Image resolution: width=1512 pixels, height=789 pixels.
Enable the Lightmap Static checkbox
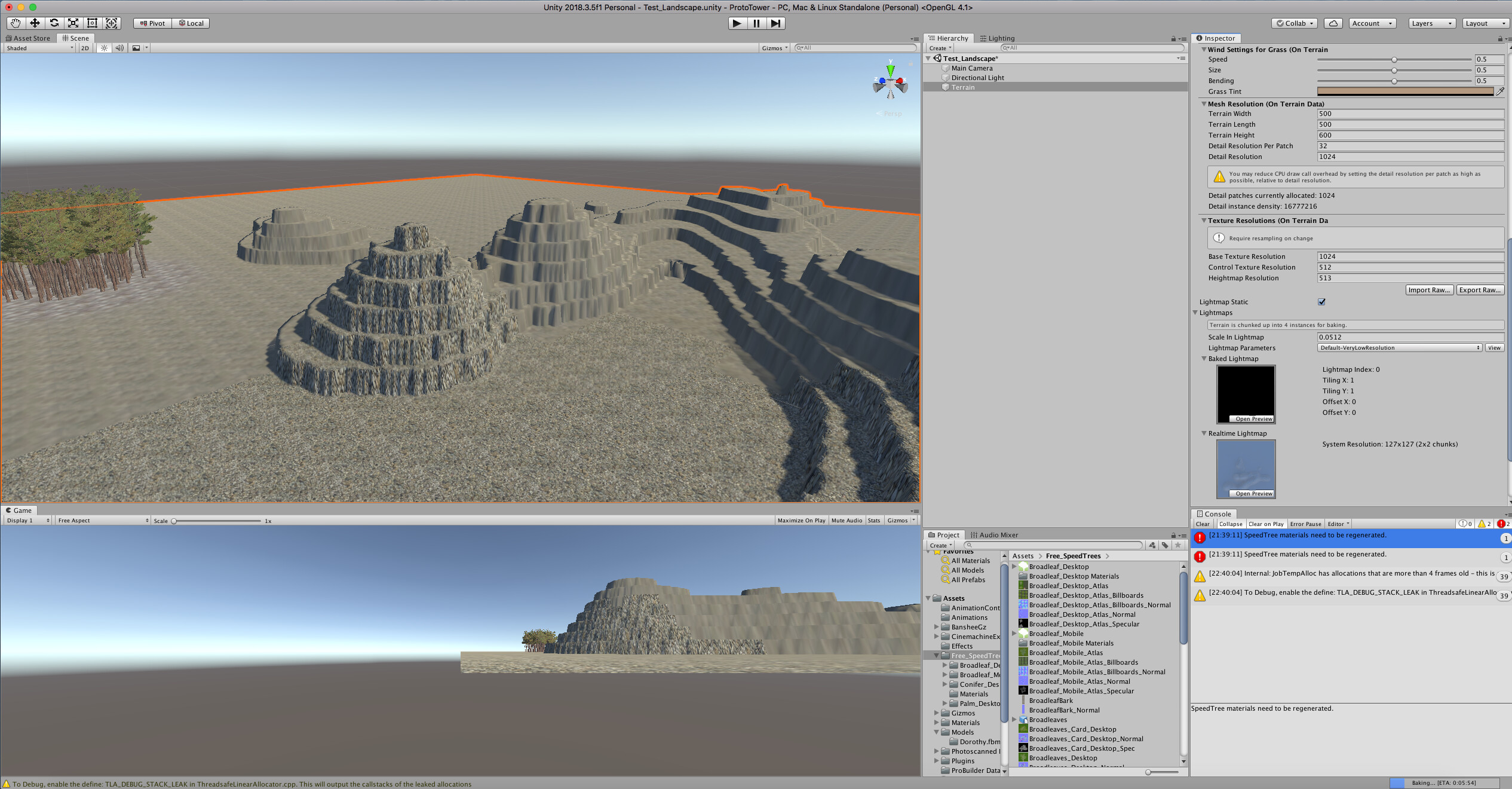1321,302
